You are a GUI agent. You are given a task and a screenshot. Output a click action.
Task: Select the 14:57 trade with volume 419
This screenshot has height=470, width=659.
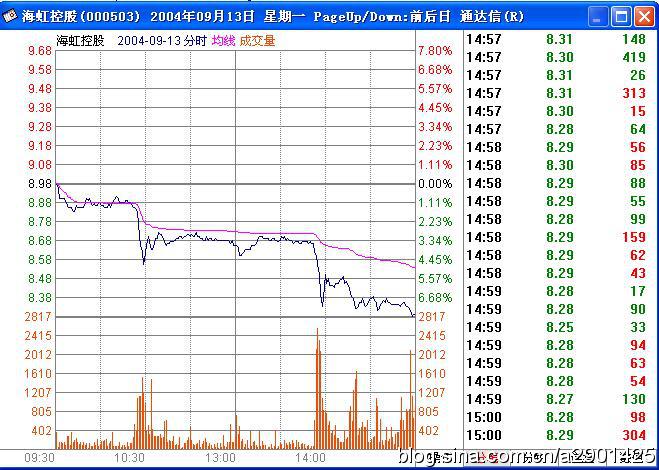(x=556, y=57)
